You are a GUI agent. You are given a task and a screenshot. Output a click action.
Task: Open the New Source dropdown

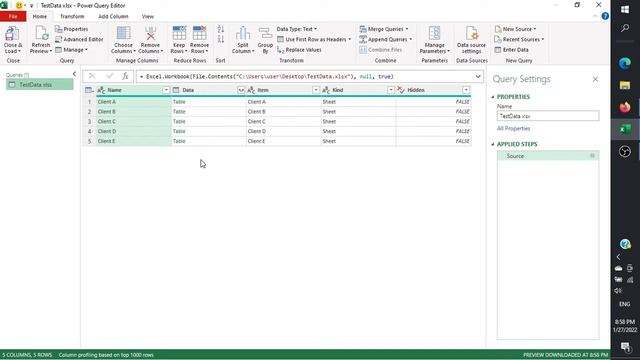[516, 29]
